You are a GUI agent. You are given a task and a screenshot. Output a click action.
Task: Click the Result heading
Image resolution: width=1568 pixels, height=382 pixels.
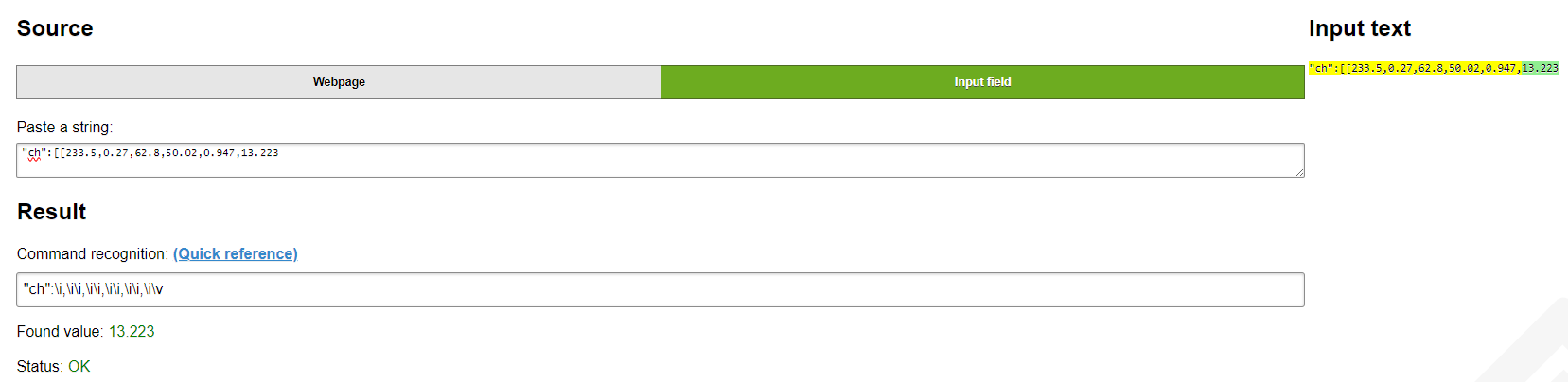[52, 212]
